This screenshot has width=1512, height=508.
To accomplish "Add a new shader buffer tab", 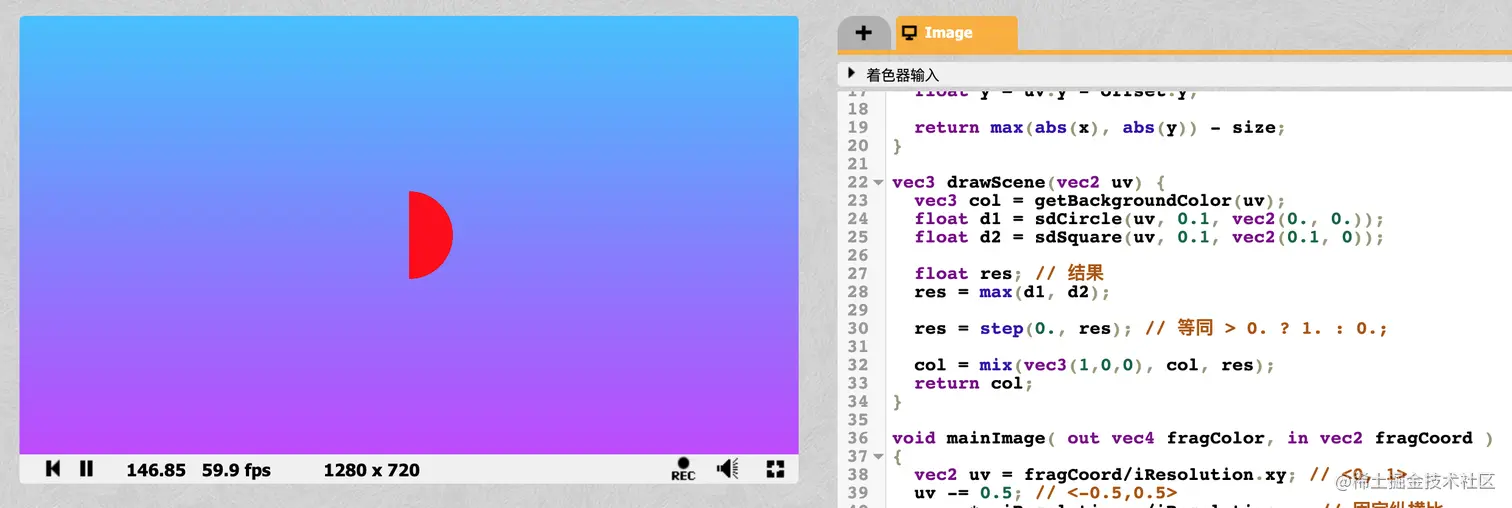I will point(864,33).
